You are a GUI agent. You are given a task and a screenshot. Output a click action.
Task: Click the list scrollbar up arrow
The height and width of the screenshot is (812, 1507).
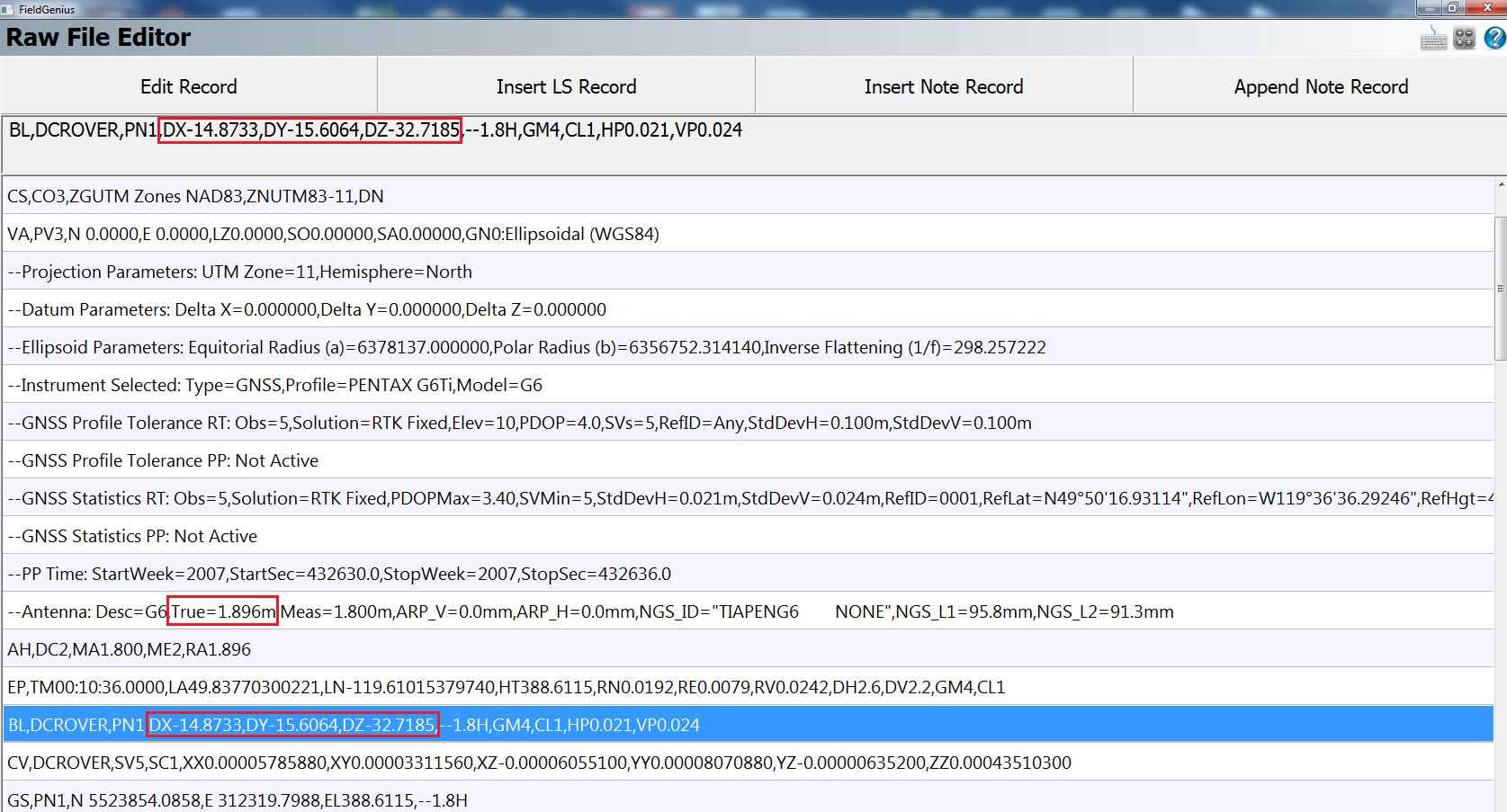[x=1500, y=185]
